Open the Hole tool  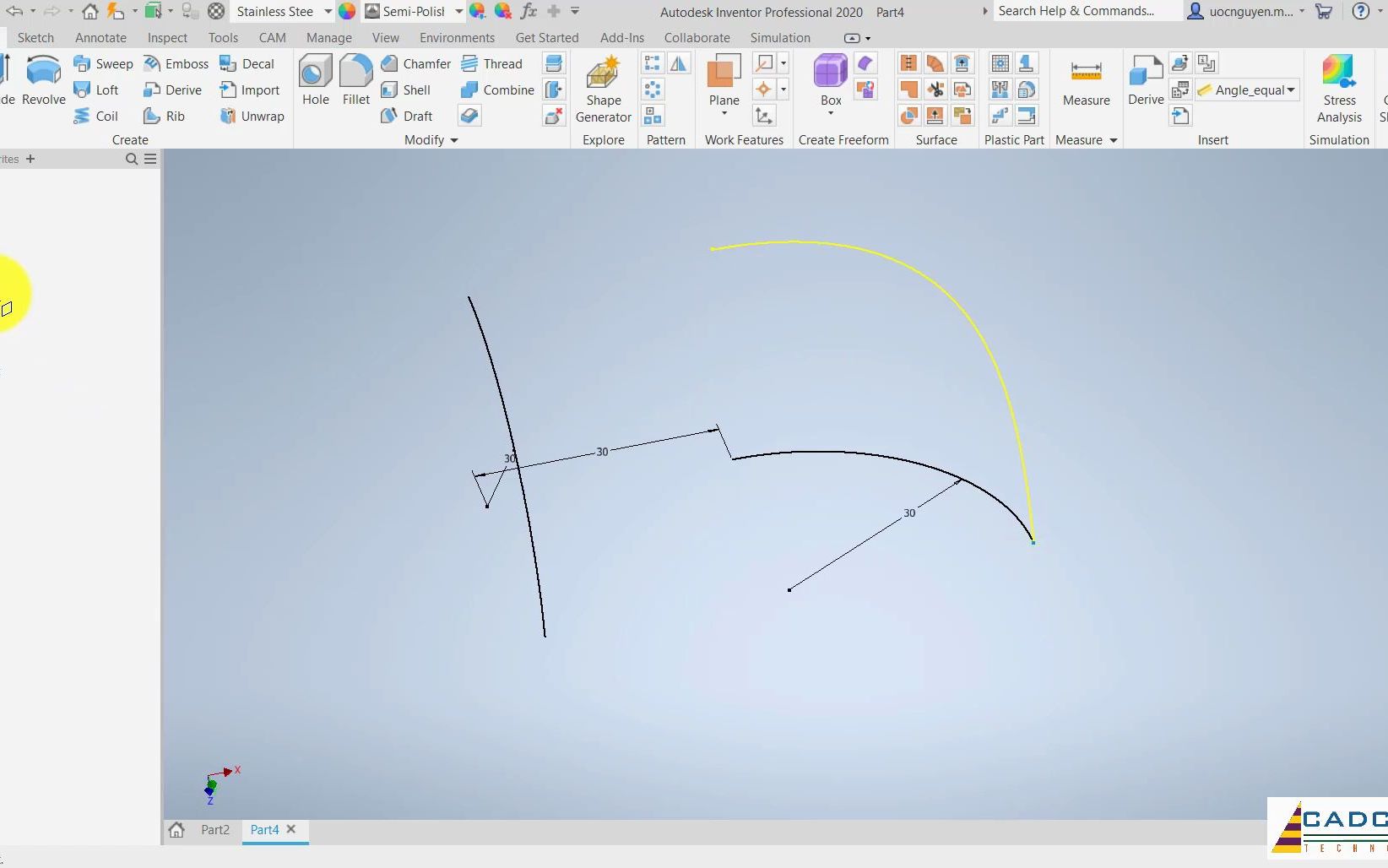coord(314,80)
